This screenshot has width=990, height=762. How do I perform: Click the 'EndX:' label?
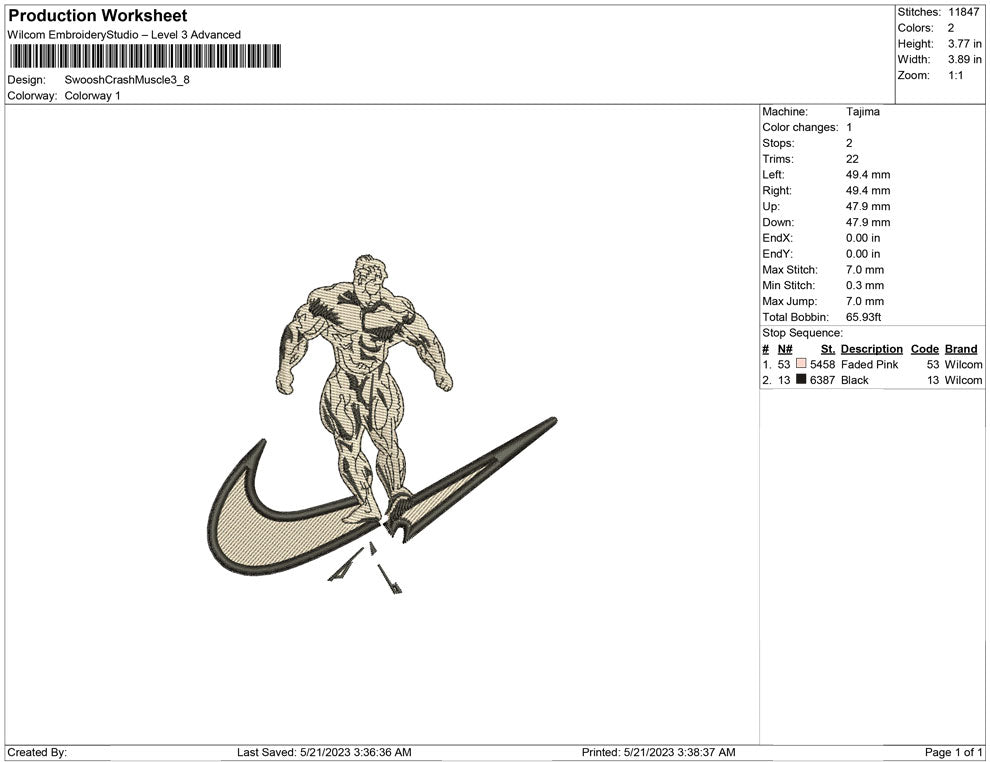(777, 237)
